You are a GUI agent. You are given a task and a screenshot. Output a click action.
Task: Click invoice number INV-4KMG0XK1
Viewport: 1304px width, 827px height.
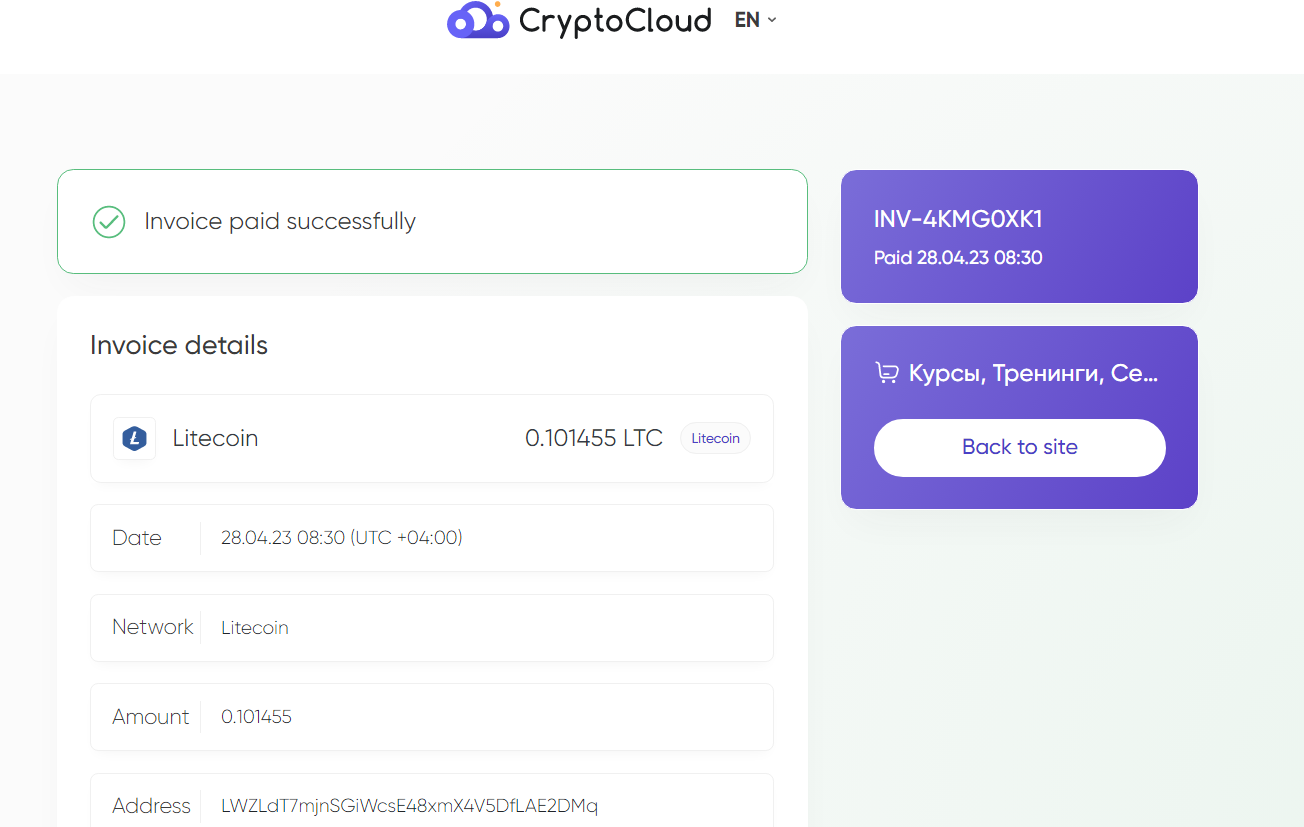[958, 220]
